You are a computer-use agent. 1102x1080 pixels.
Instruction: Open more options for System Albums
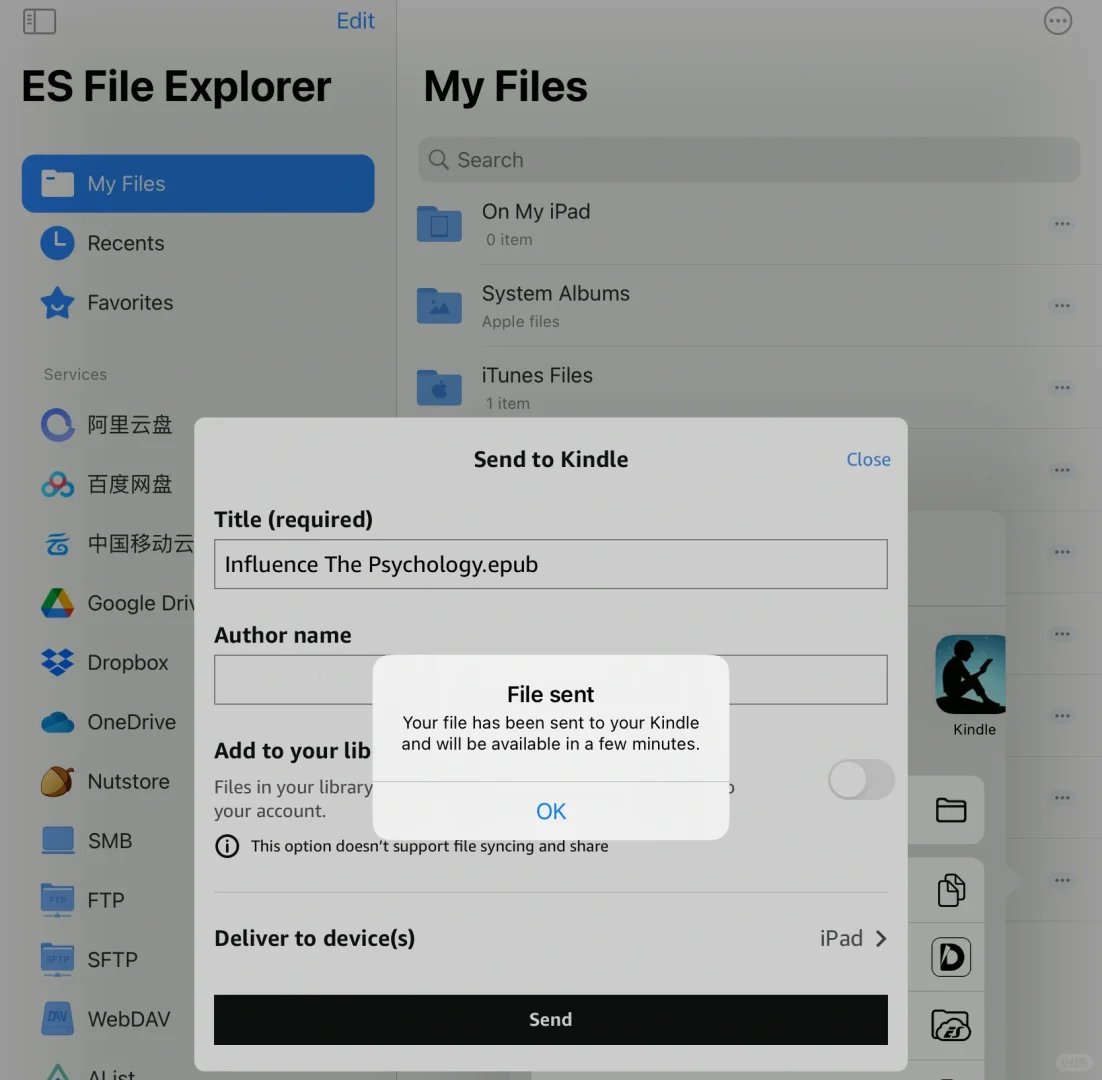tap(1062, 306)
